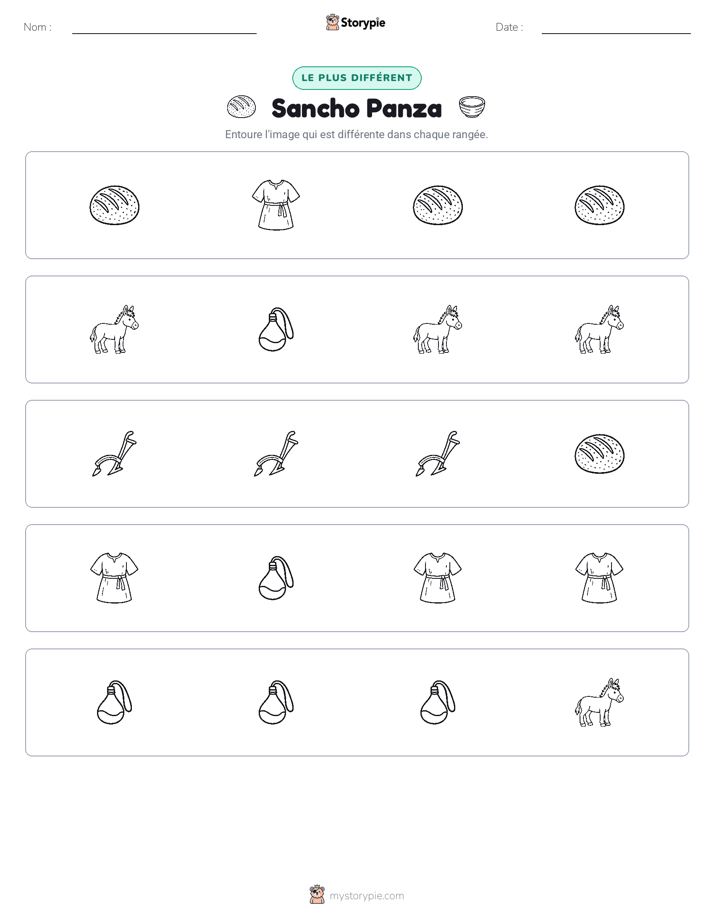Open the mystorypie.com footer link
Screen dimensions: 714x924
point(366,896)
